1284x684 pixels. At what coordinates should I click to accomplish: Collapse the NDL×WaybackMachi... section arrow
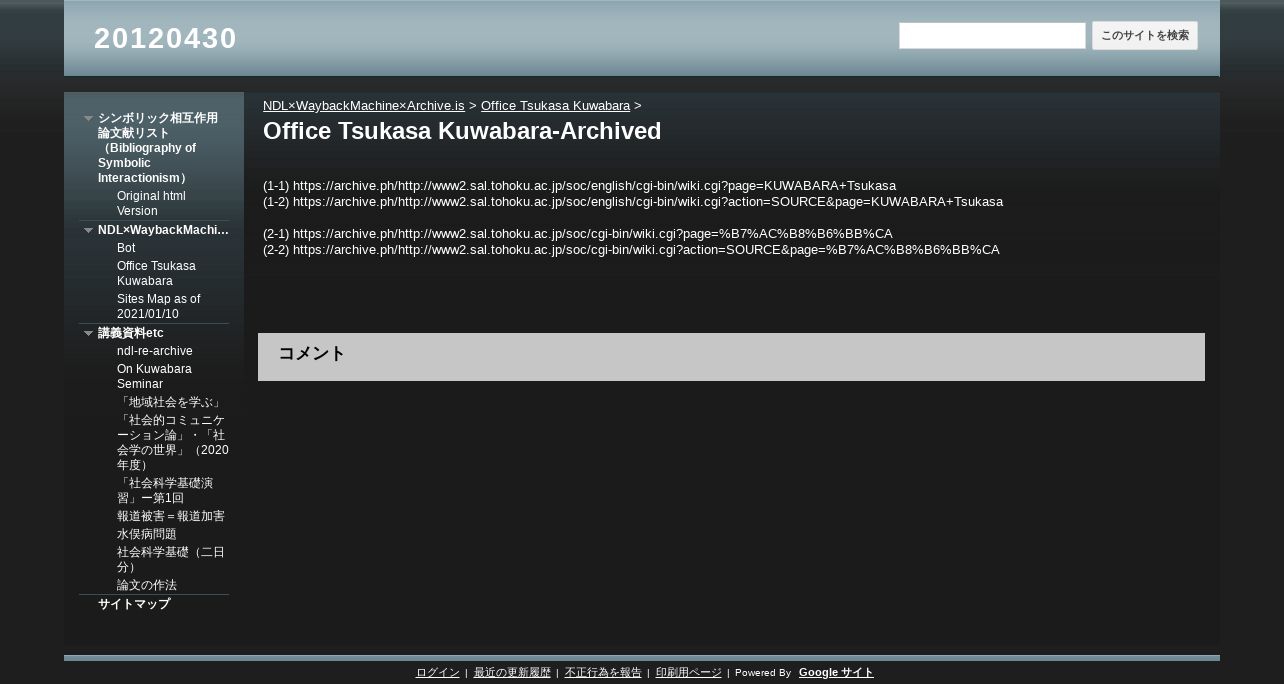(88, 230)
